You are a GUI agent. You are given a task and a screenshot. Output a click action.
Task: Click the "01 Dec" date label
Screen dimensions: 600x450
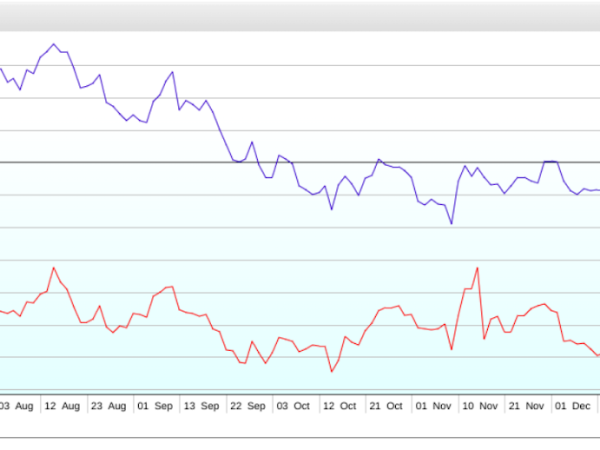pyautogui.click(x=573, y=406)
